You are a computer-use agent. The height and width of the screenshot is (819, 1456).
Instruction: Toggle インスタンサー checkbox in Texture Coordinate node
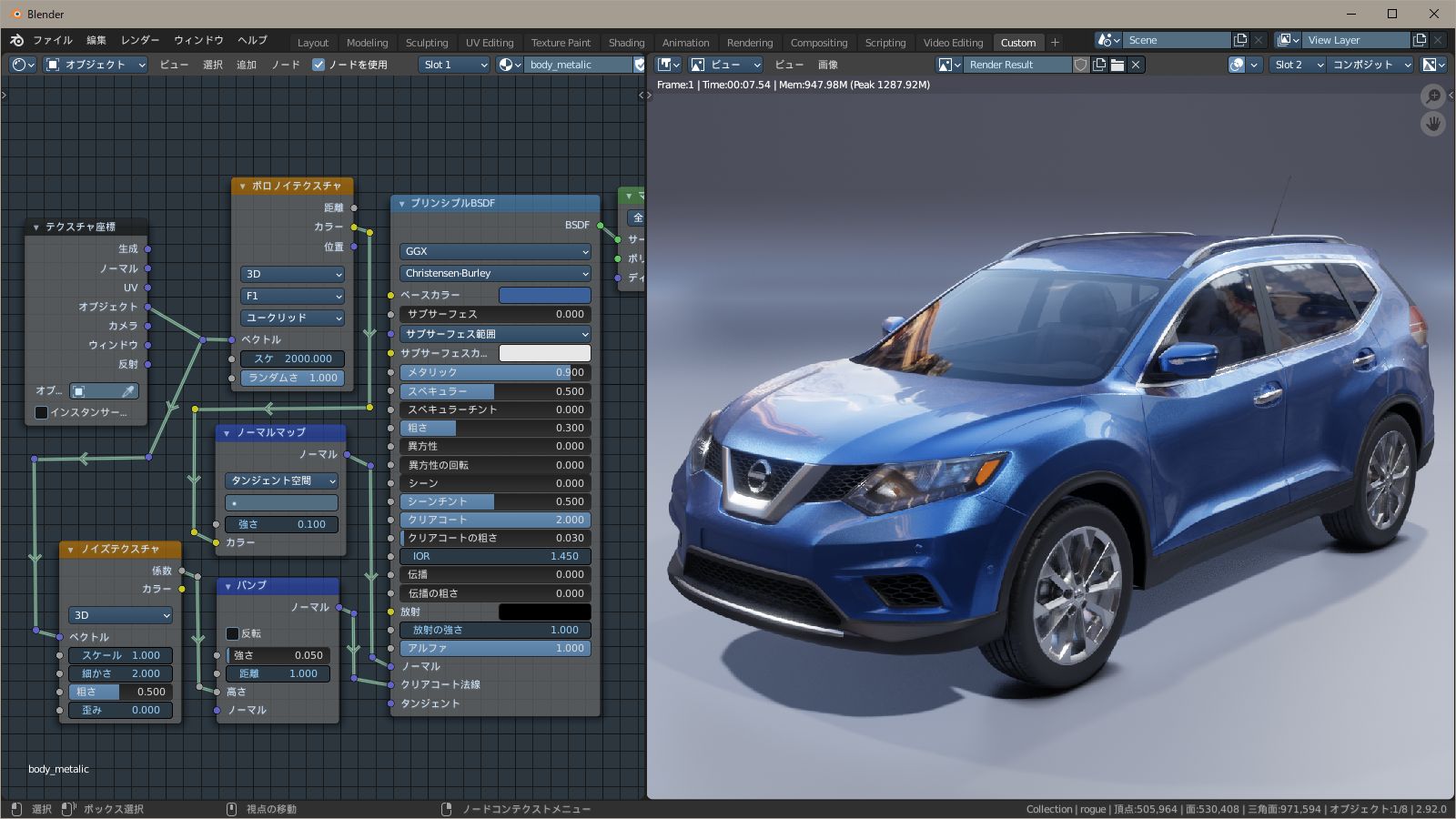(x=41, y=412)
